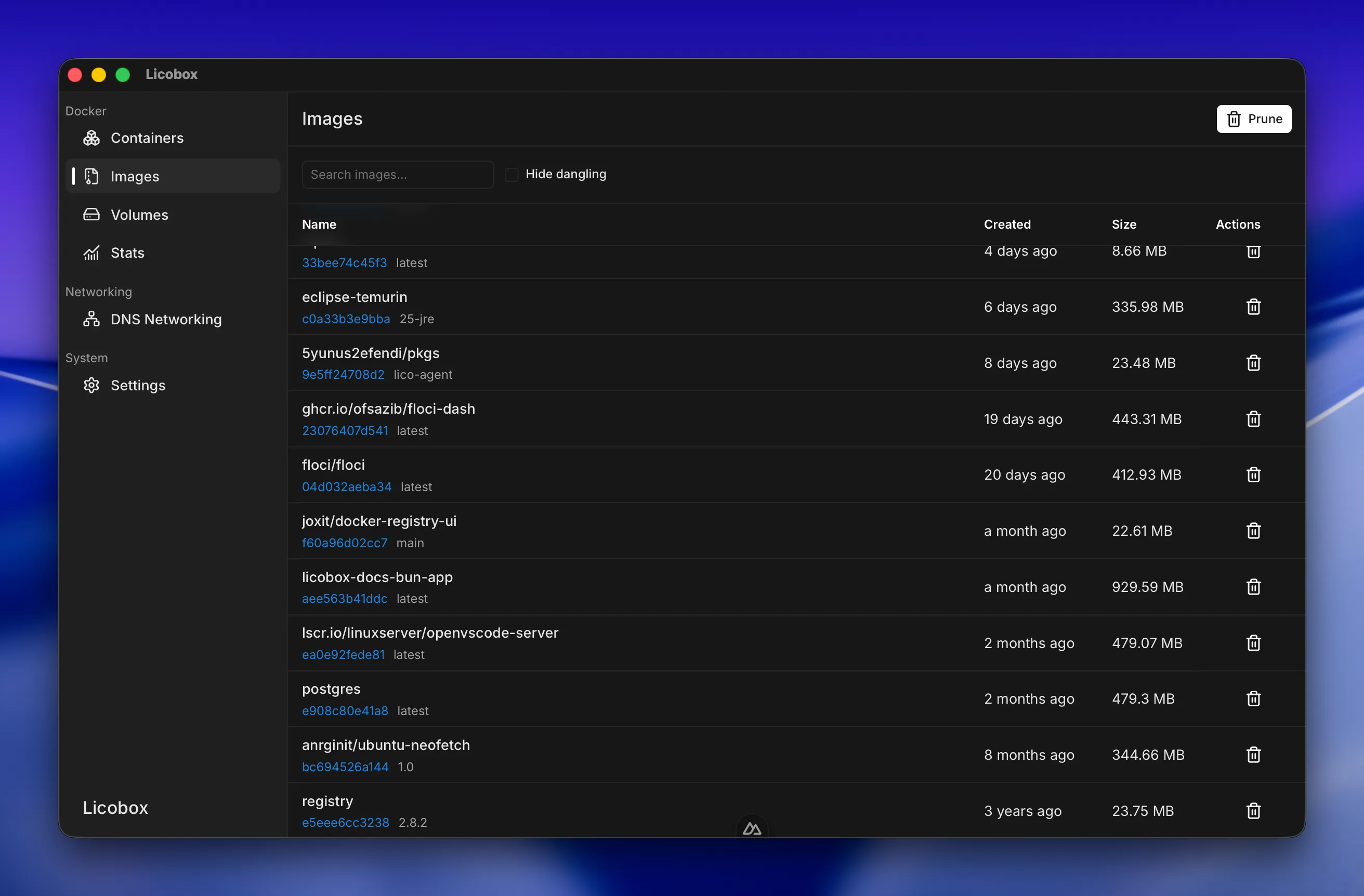
Task: Open image ID 23076407d541 link
Action: click(345, 431)
